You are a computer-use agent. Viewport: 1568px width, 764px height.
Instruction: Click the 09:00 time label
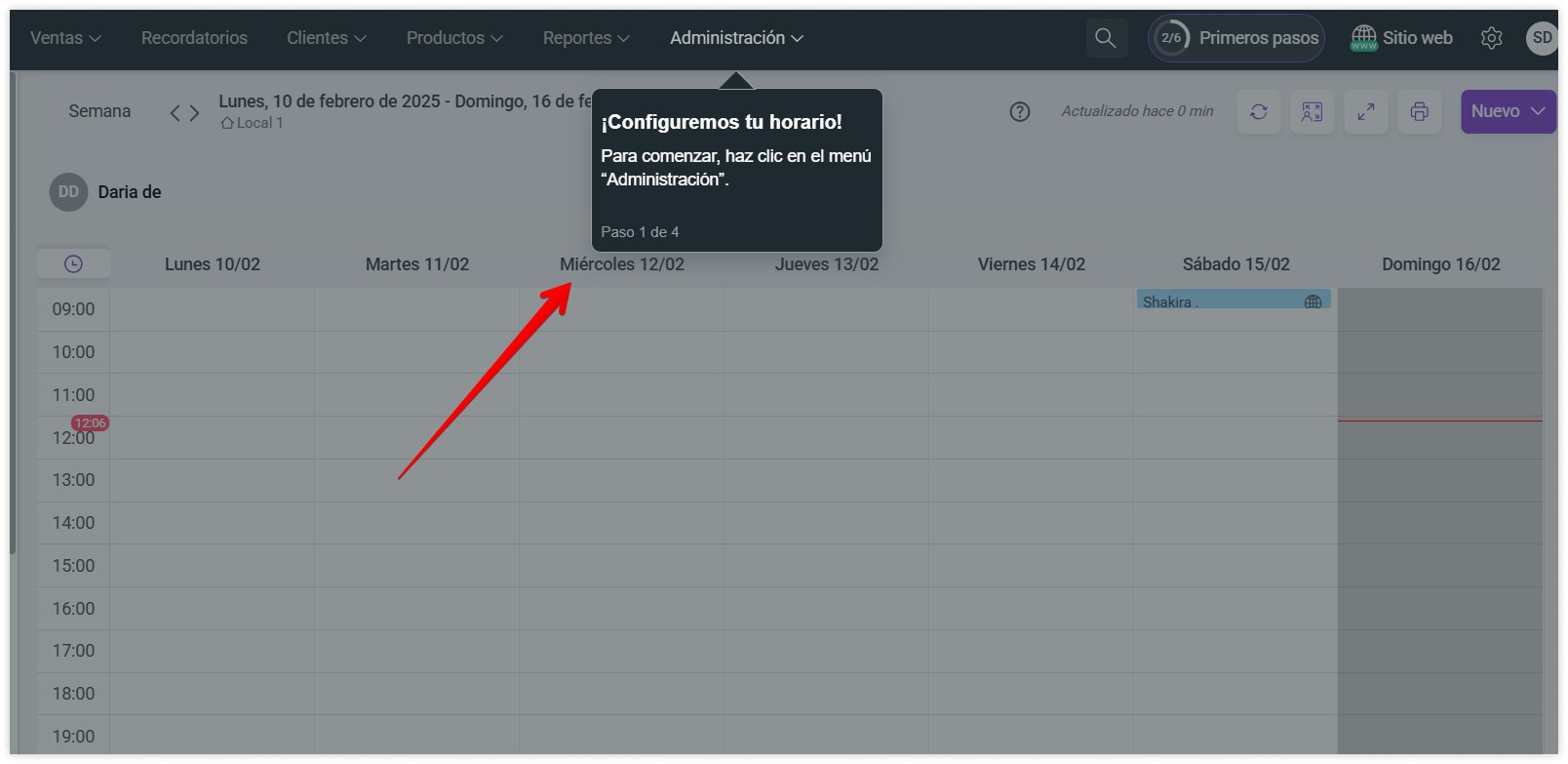[x=73, y=309]
